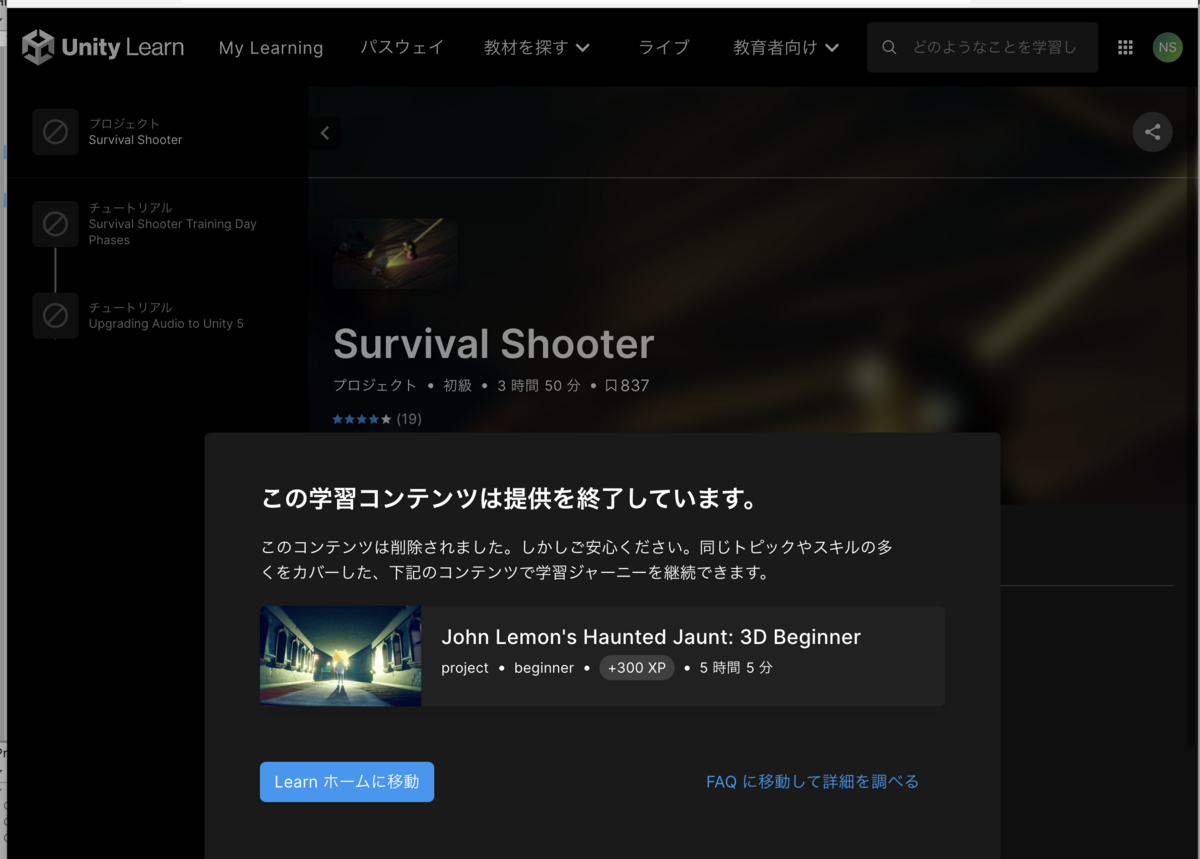Collapse the sidebar with the chevron

point(325,133)
